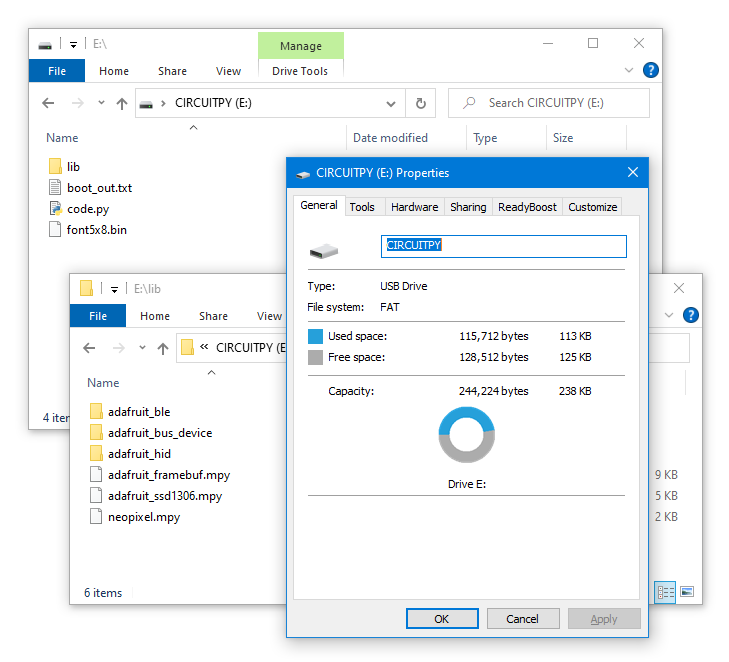
Task: Open File menu in E:\ window
Action: (57, 71)
